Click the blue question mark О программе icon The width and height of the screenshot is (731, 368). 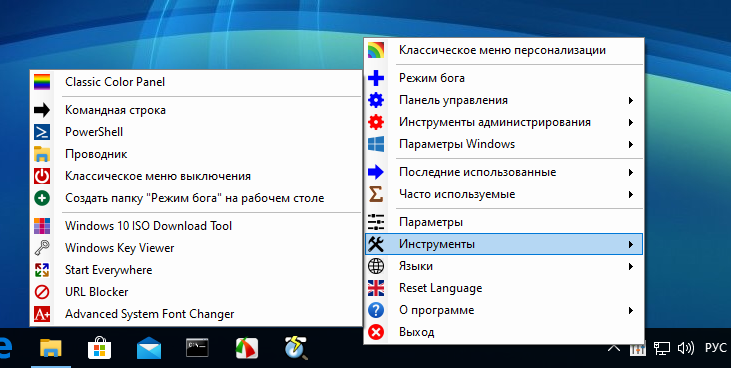tap(376, 310)
